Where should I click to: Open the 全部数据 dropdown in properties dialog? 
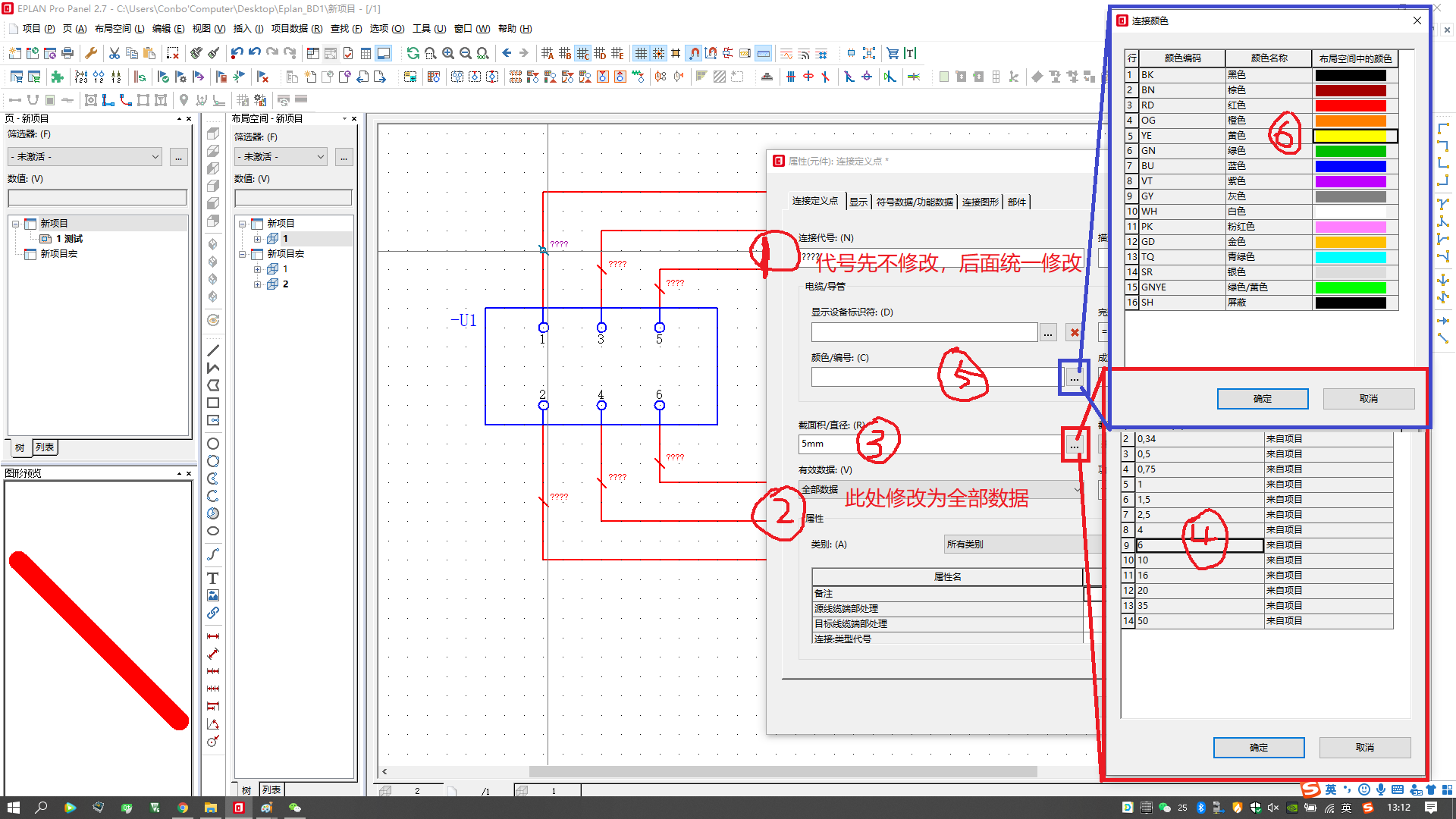(x=1078, y=489)
